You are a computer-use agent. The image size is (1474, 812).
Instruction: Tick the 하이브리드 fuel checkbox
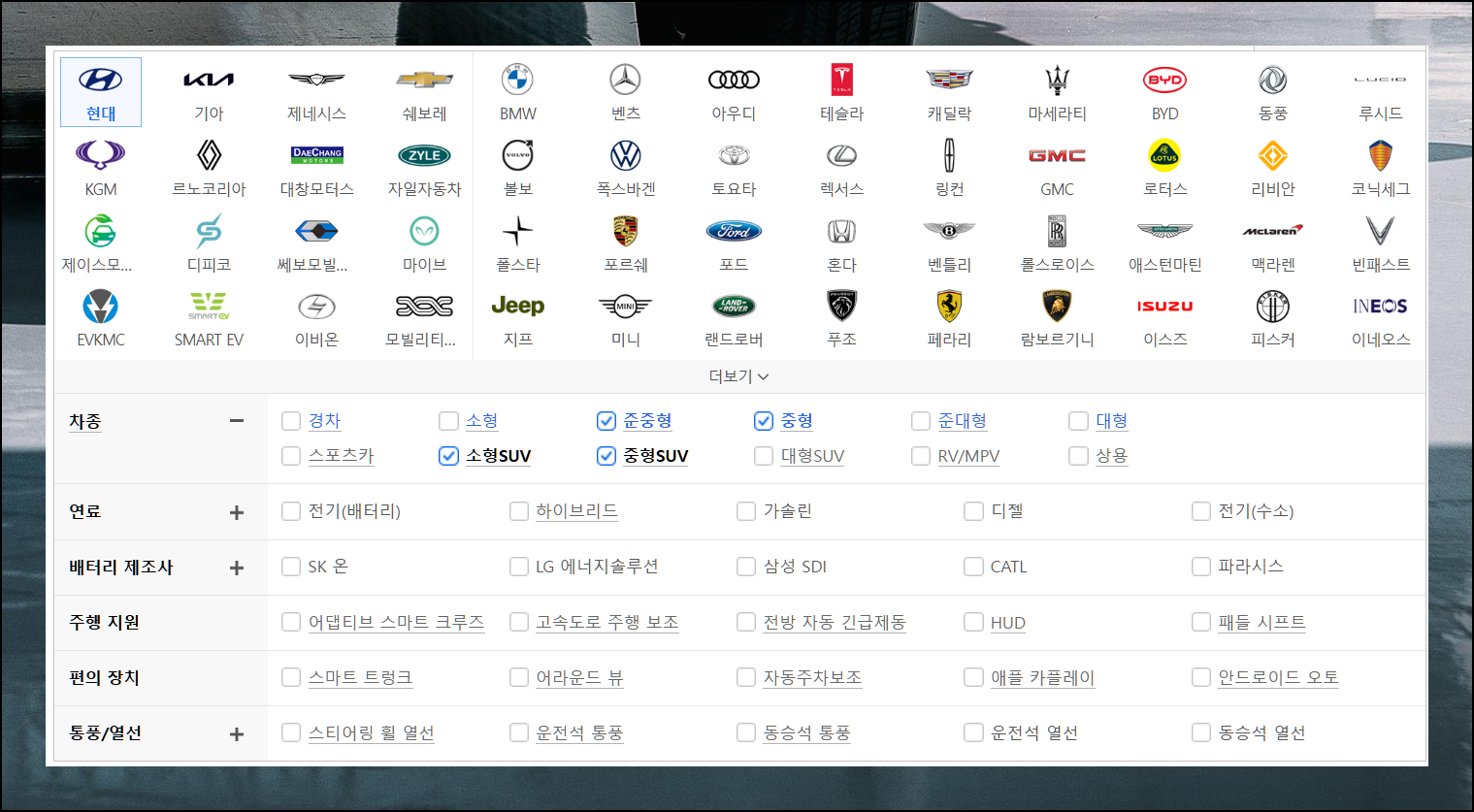coord(519,511)
